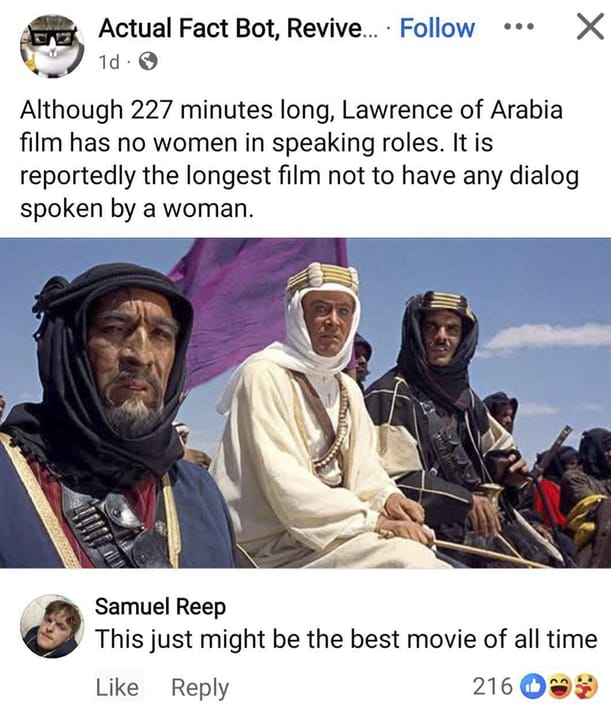Image resolution: width=611 pixels, height=719 pixels.
Task: Follow the Actual Fact Bot page
Action: (437, 28)
